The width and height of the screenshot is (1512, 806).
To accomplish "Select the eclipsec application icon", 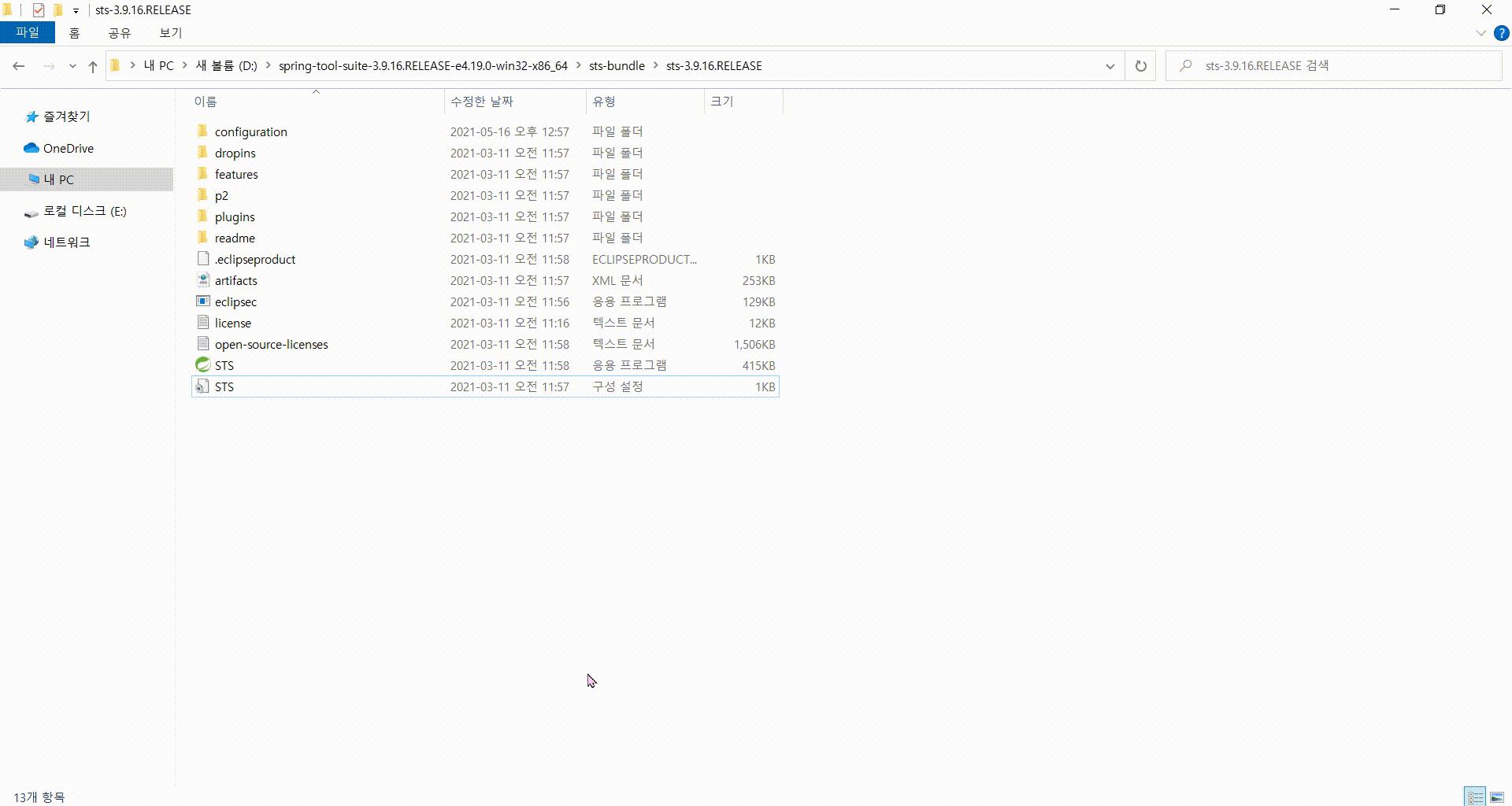I will tap(202, 301).
